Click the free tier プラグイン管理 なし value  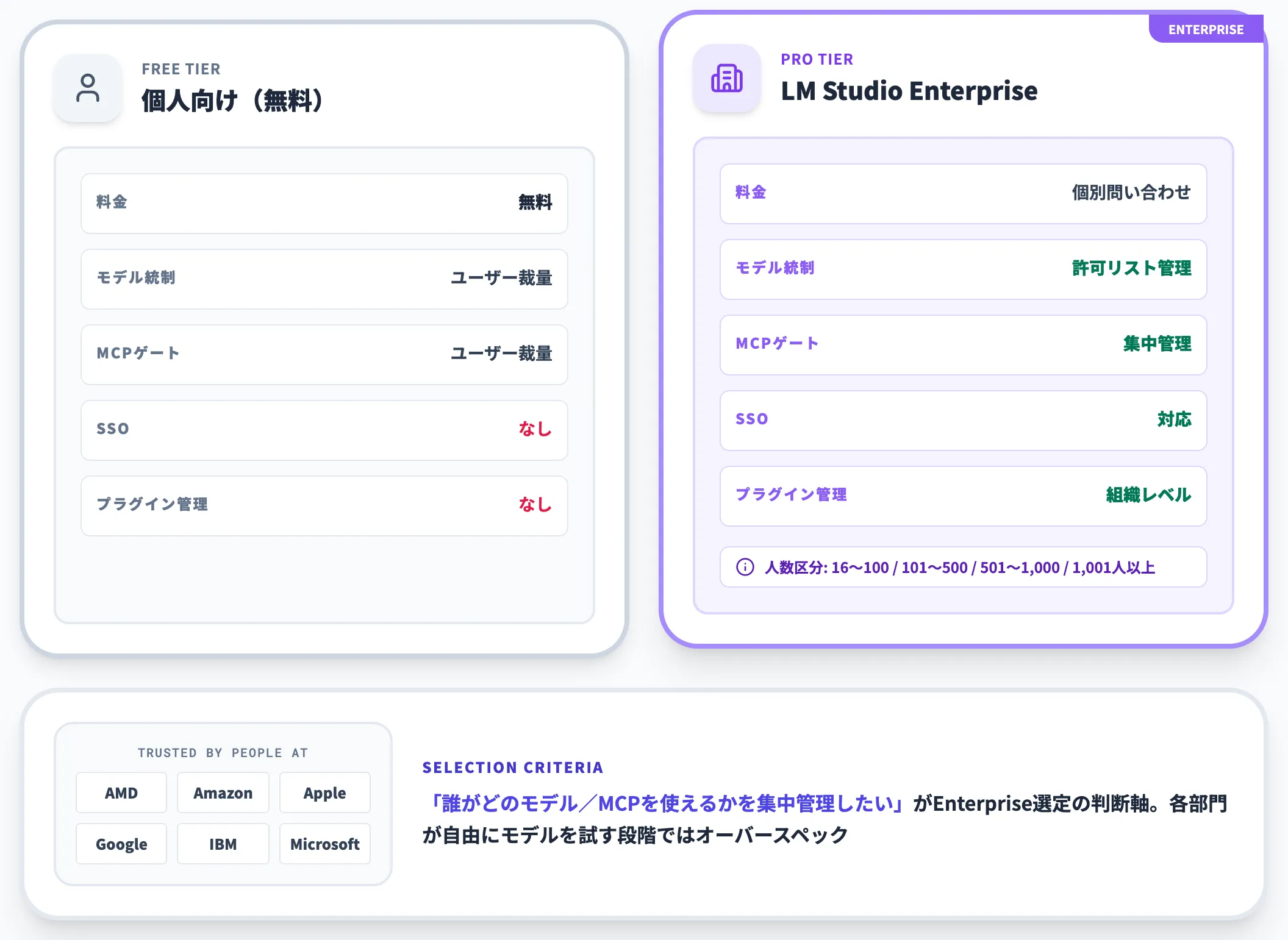tap(535, 505)
